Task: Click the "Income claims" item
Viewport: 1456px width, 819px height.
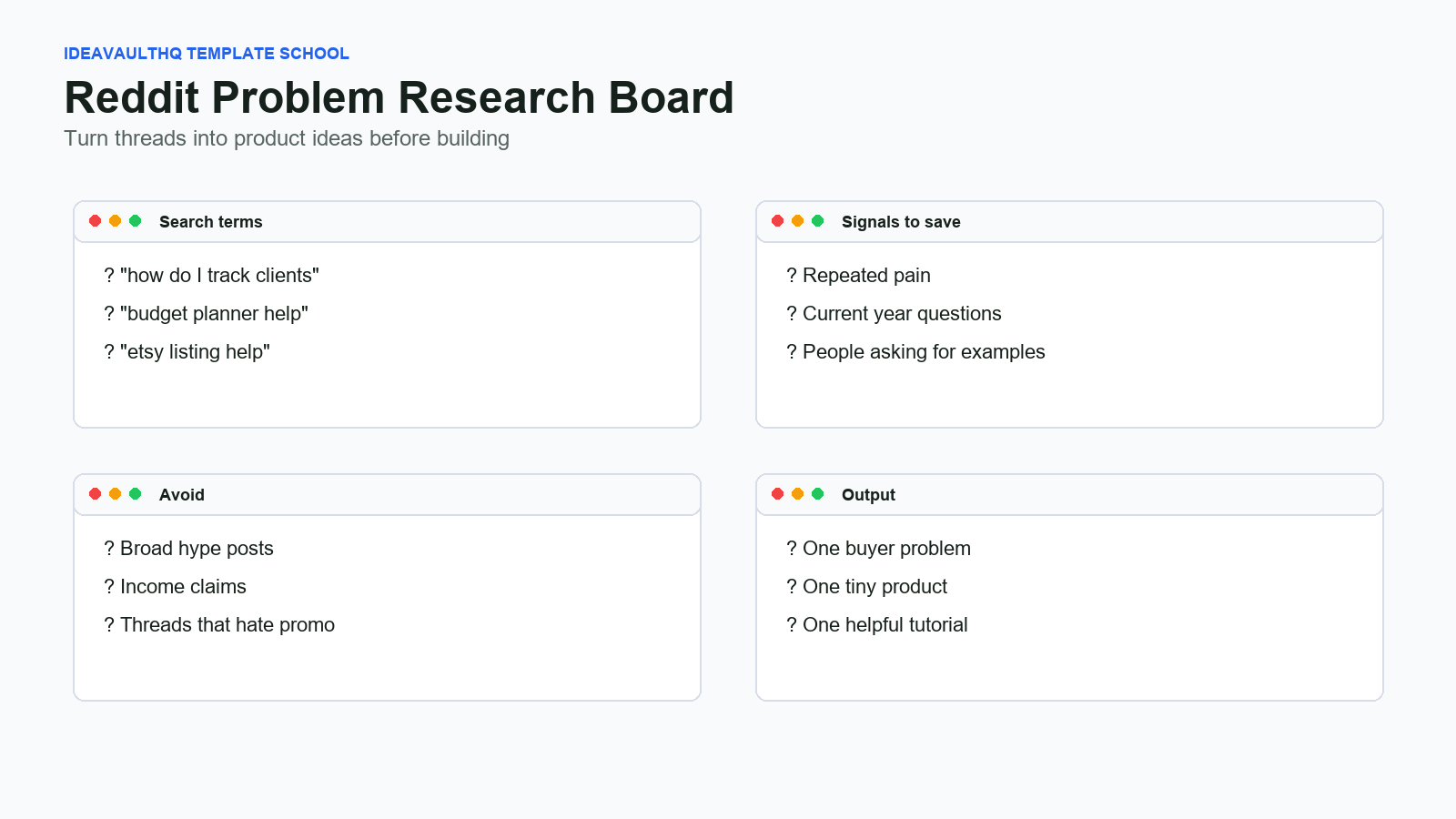Action: coord(176,587)
